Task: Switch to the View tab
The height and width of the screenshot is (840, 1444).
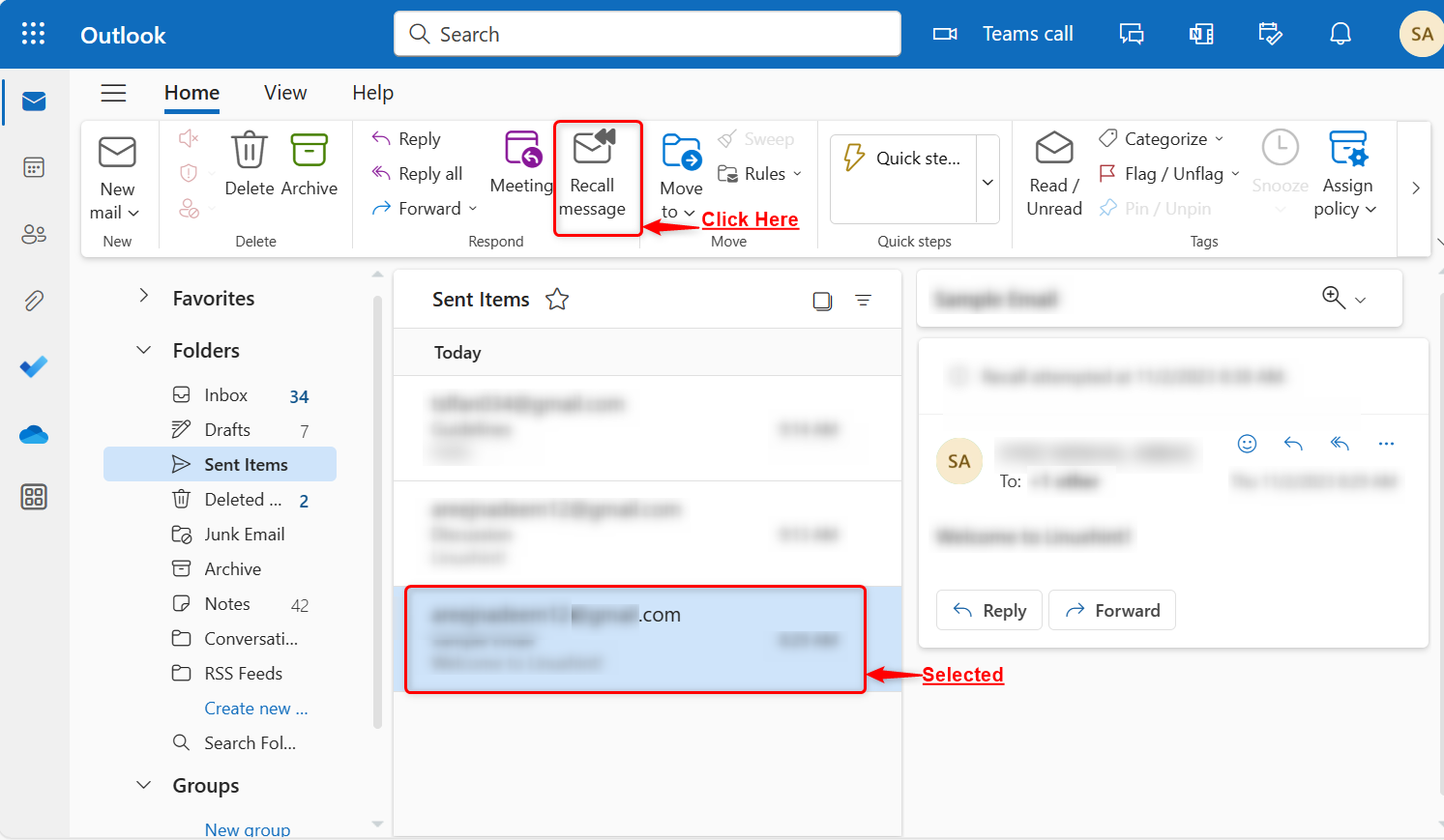Action: 285,93
